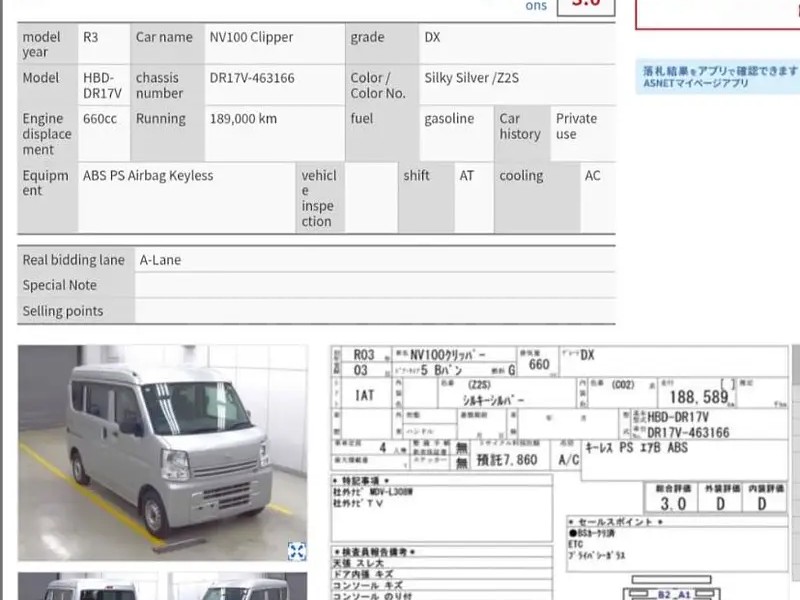Image resolution: width=800 pixels, height=600 pixels.
Task: Click the Japanese auction sheet image
Action: [559, 472]
